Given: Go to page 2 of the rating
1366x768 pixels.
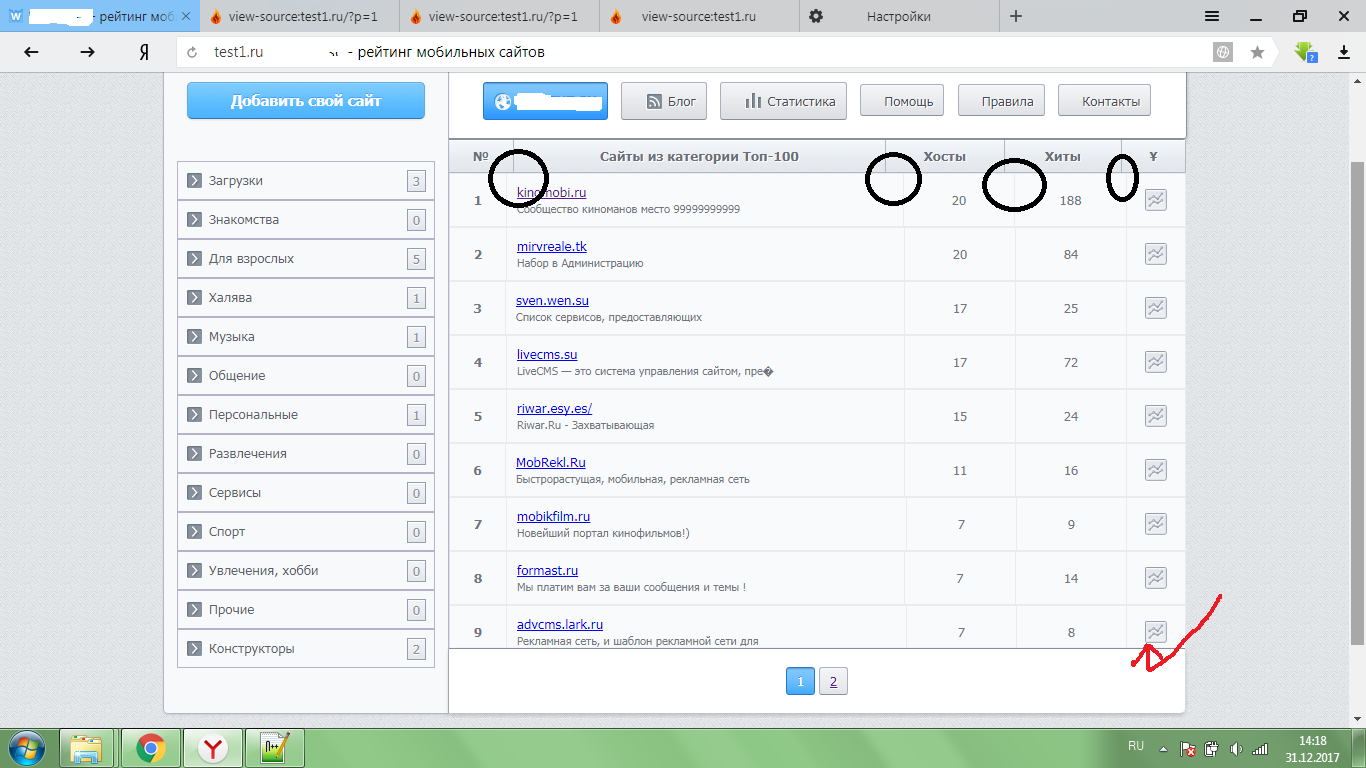Looking at the screenshot, I should (x=833, y=682).
